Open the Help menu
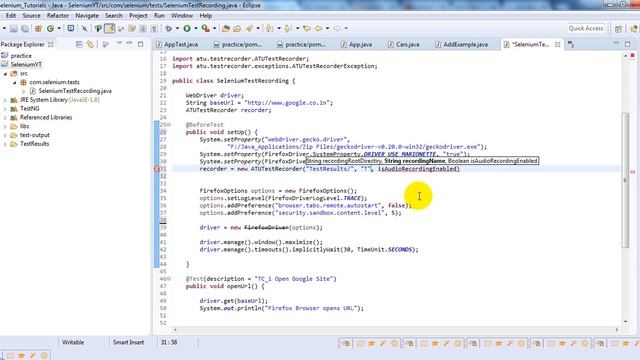This screenshot has height=360, width=640. pos(205,16)
